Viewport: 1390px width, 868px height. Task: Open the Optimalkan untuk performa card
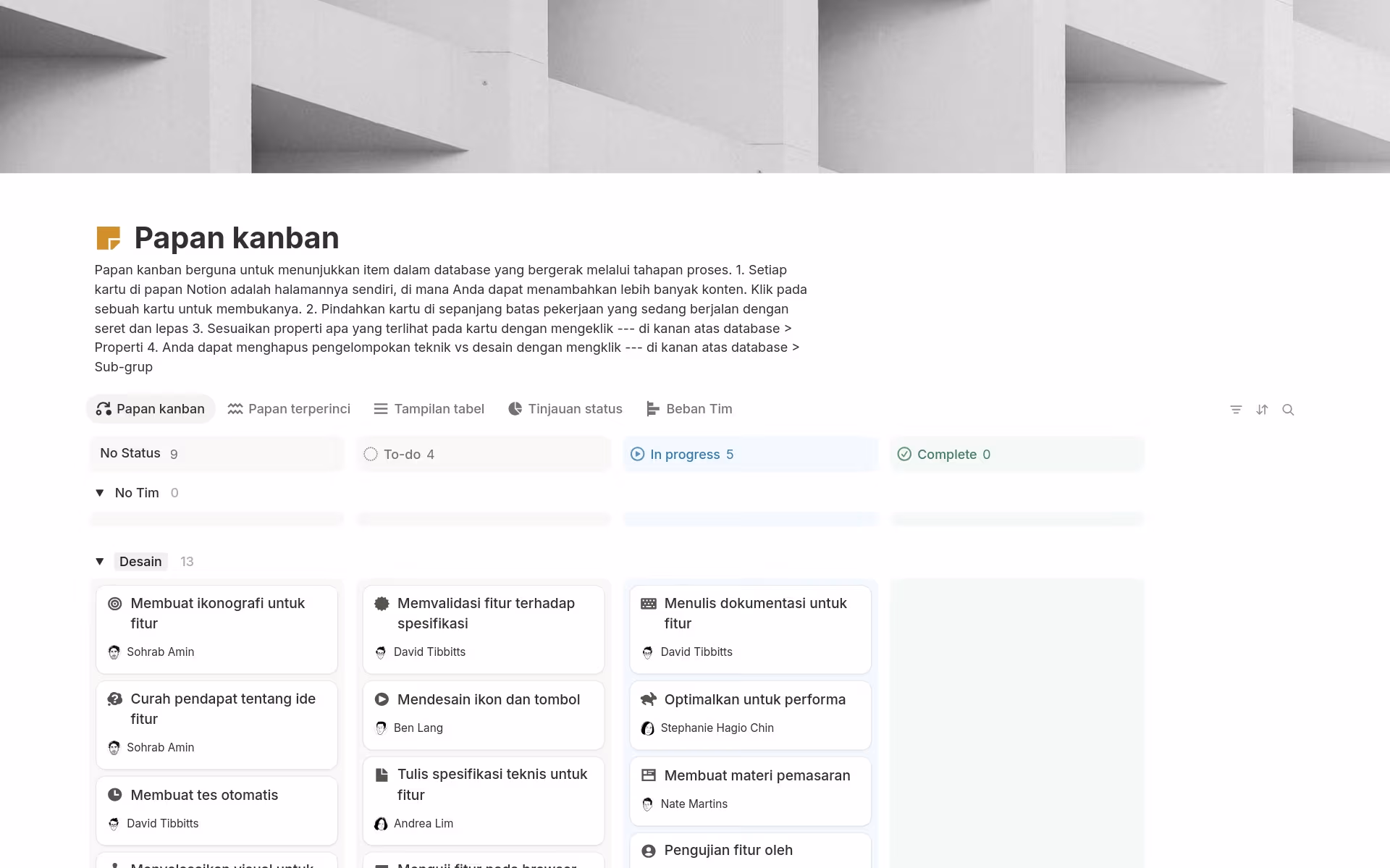click(x=754, y=700)
